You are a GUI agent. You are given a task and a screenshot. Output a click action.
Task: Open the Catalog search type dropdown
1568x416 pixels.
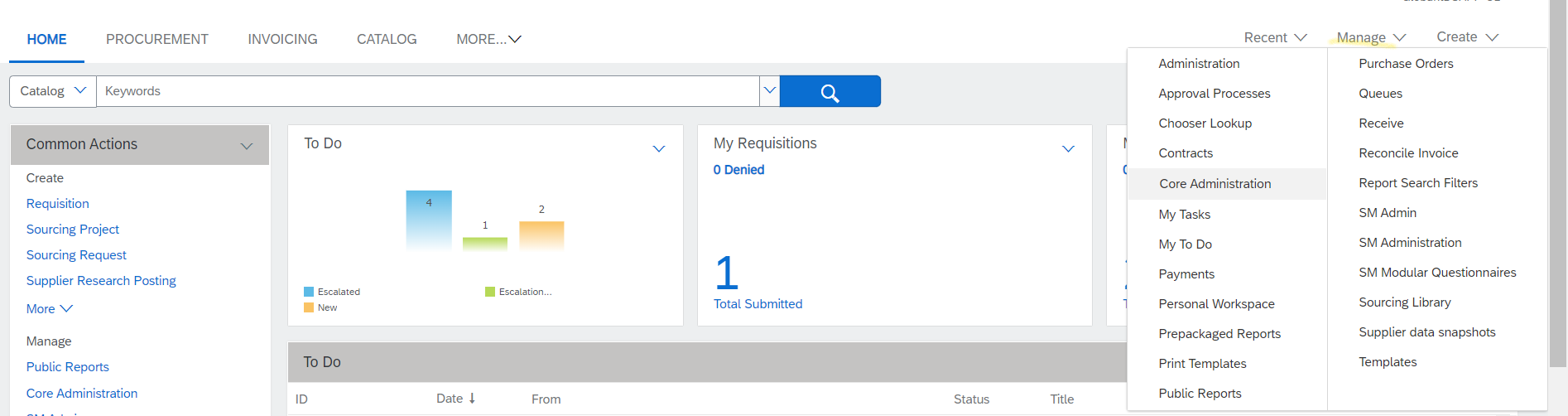(x=53, y=91)
